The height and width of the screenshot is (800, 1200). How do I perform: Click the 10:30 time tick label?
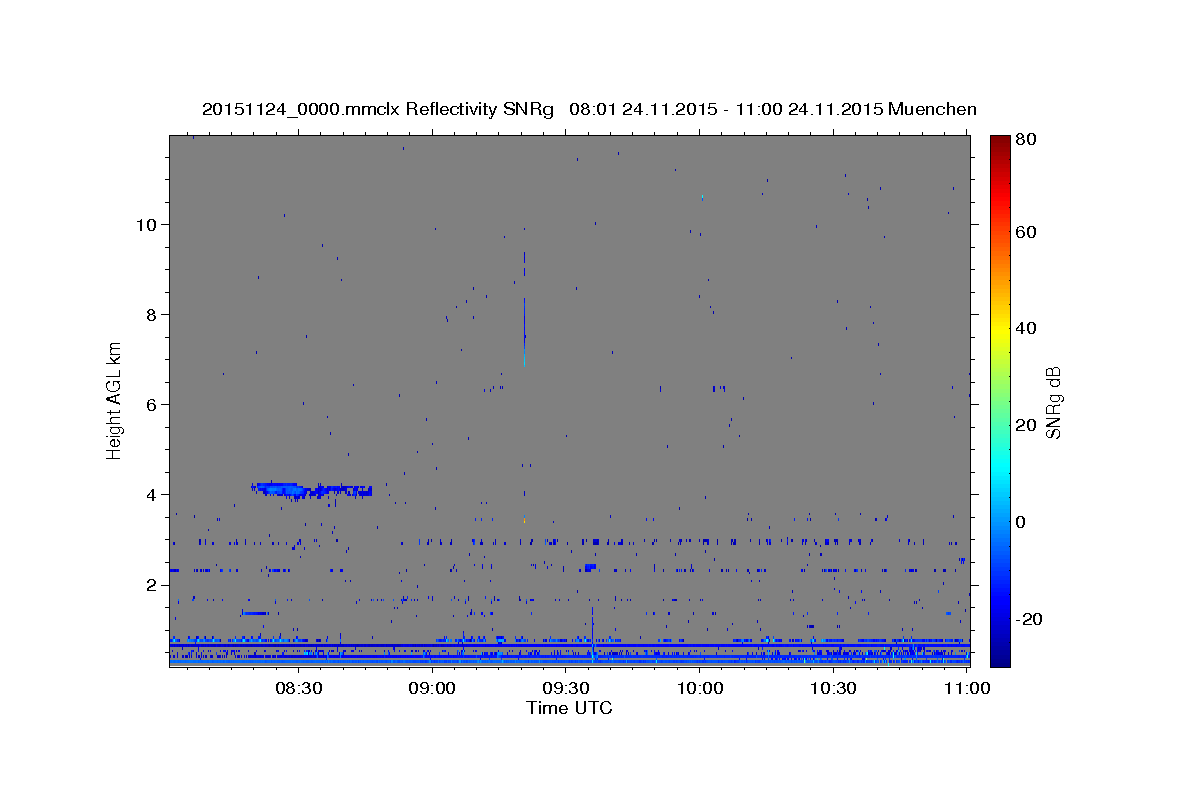click(833, 688)
